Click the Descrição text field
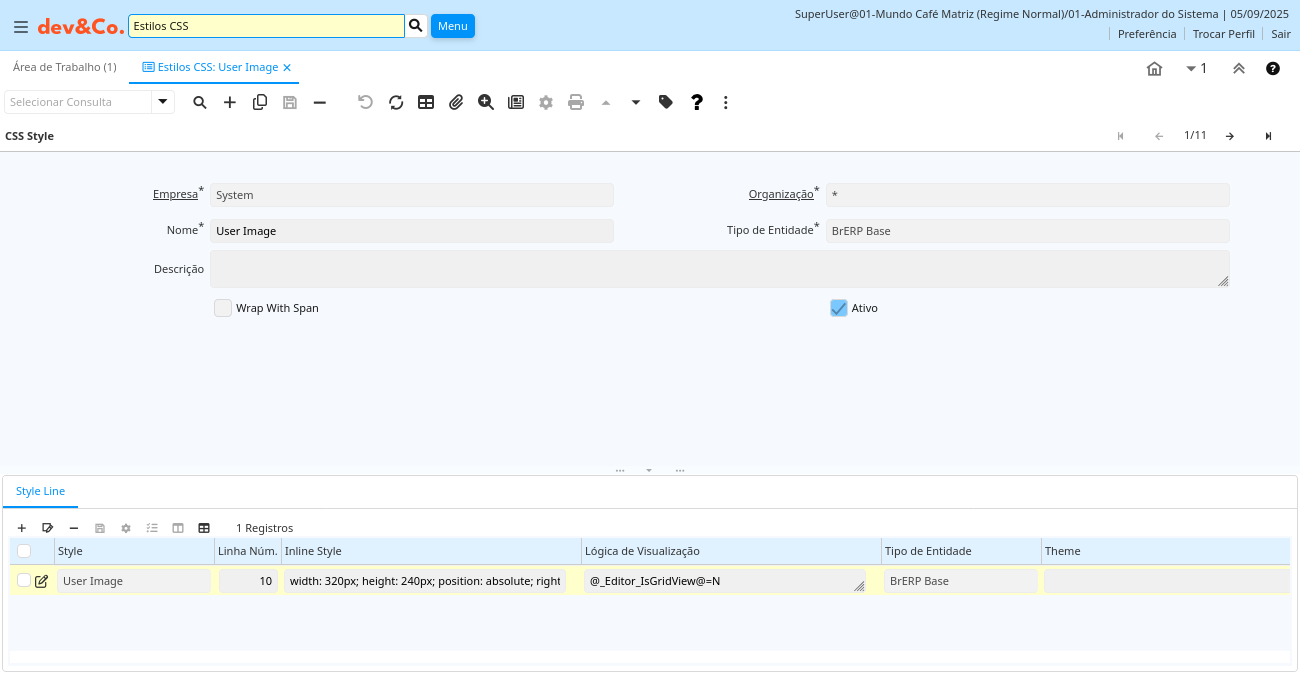The height and width of the screenshot is (674, 1300). (x=718, y=269)
